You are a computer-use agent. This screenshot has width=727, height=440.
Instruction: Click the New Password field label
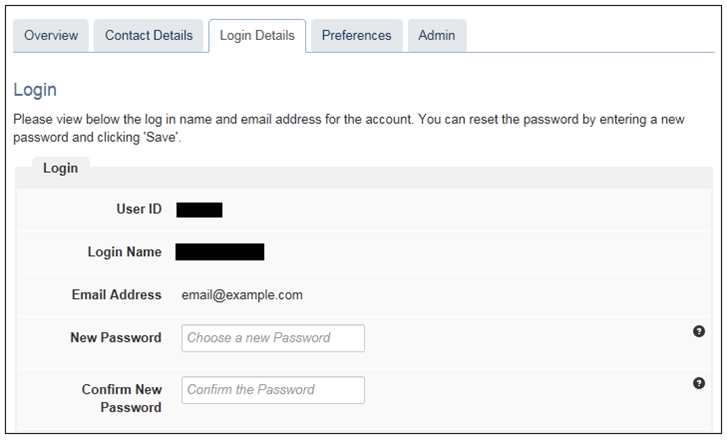(116, 338)
